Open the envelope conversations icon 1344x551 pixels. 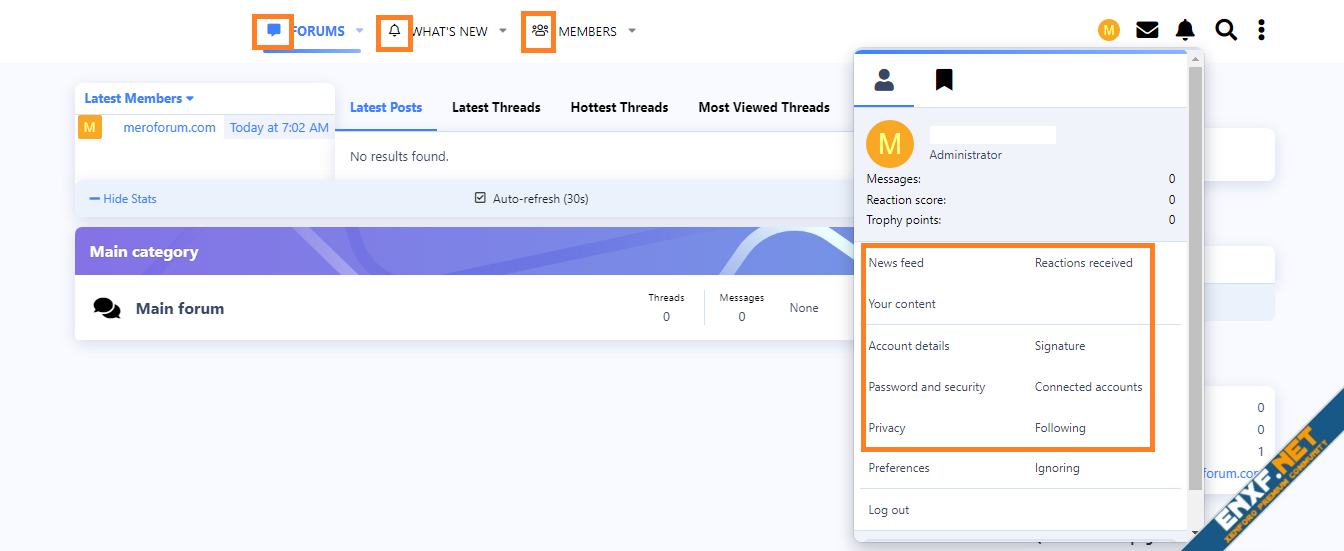1147,30
